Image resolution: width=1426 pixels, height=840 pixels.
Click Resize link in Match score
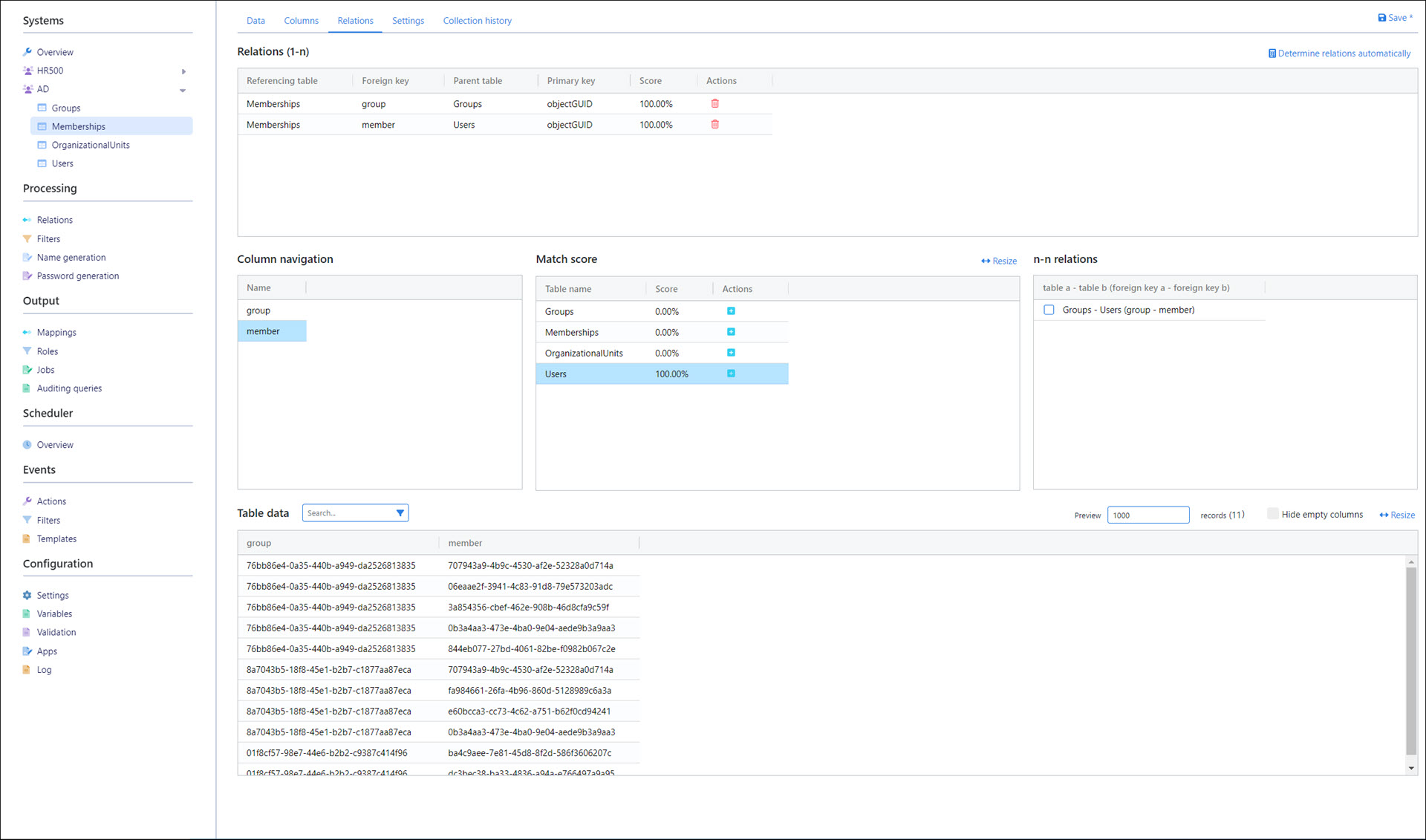pyautogui.click(x=999, y=261)
